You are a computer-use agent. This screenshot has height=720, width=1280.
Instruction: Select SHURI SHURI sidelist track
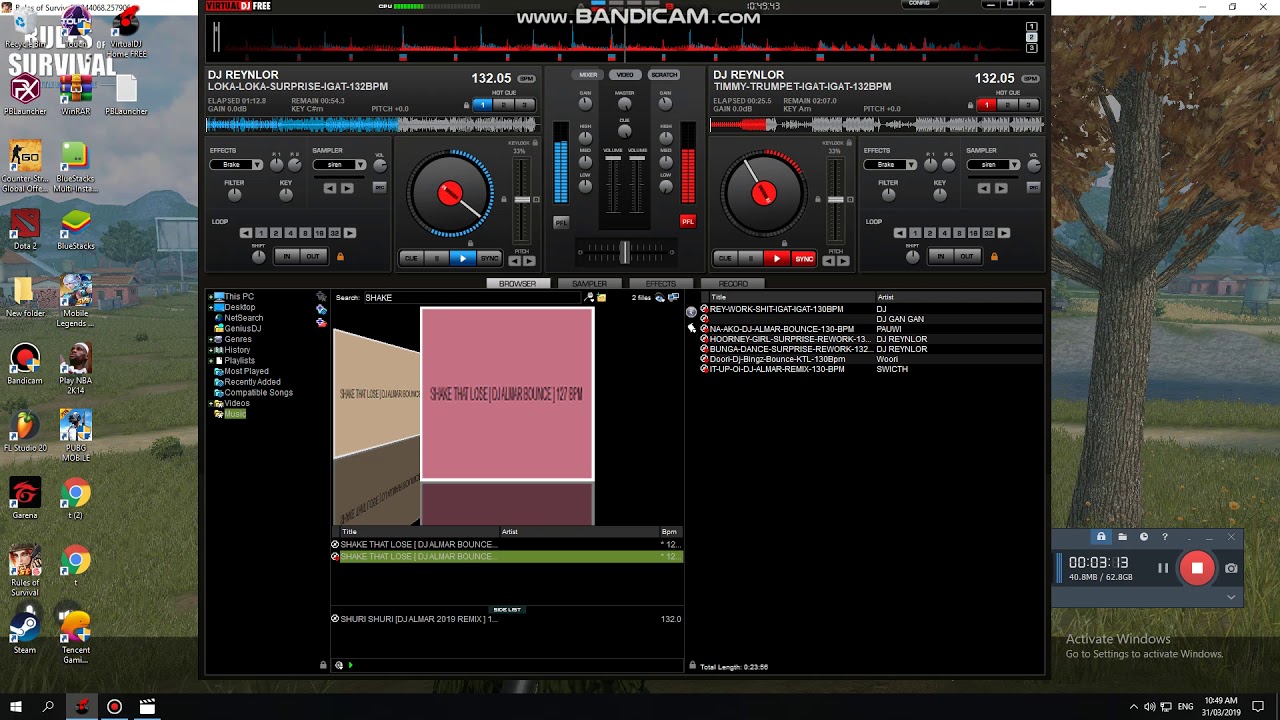pyautogui.click(x=507, y=619)
